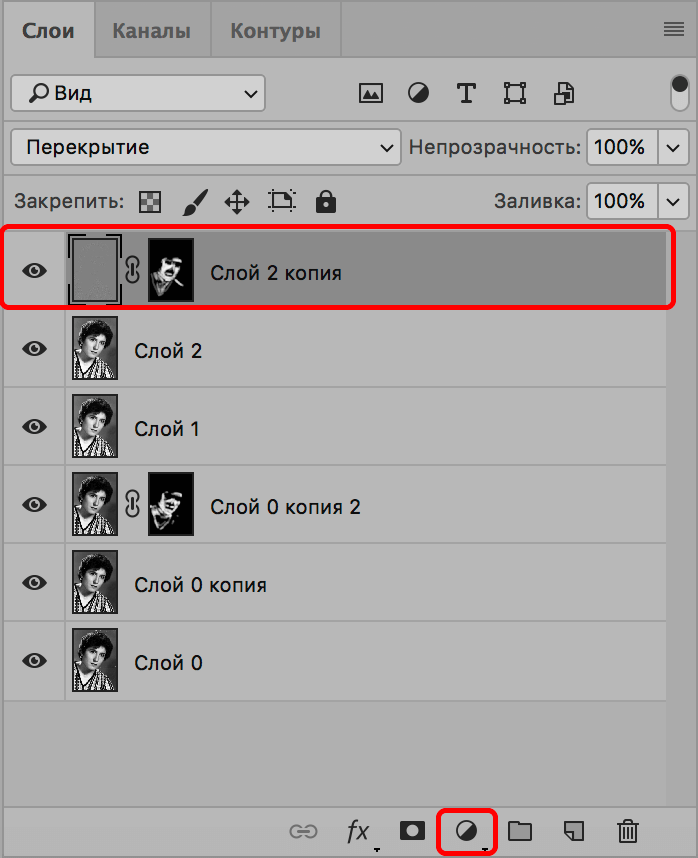Open layer styles fx button
Screen dimensions: 698x858
pos(358,831)
